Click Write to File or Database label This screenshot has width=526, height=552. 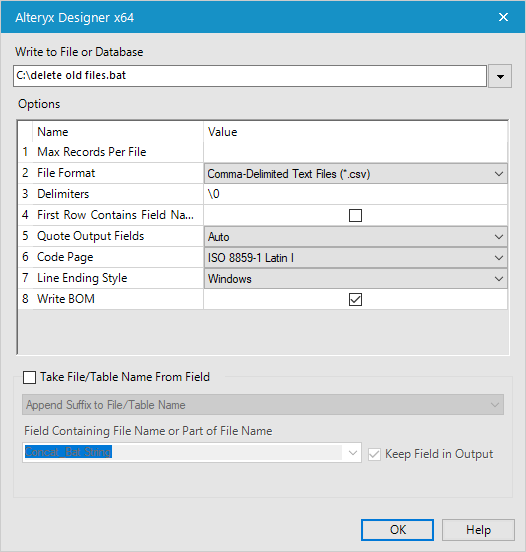[x=79, y=52]
